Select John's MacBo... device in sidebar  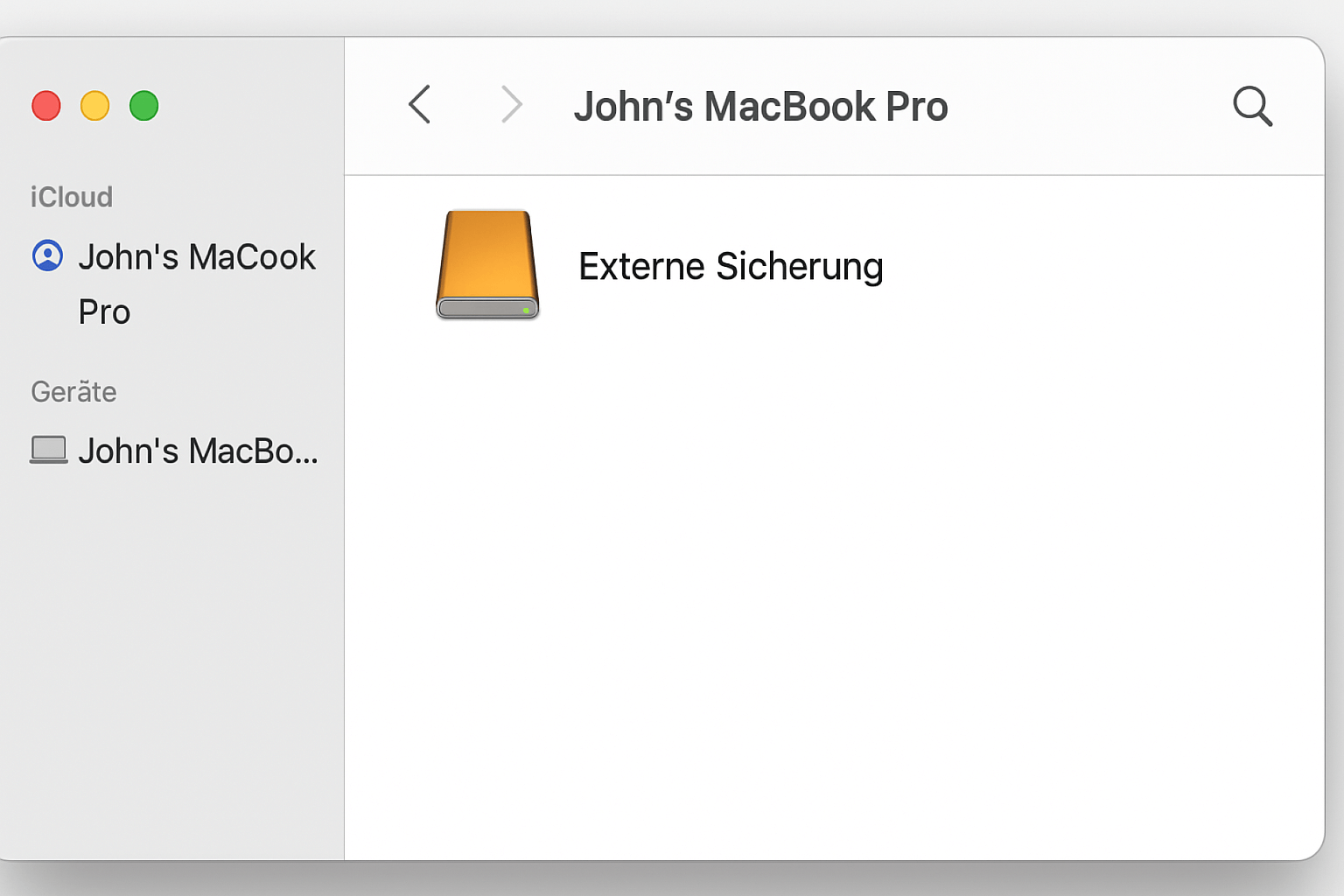click(x=198, y=451)
